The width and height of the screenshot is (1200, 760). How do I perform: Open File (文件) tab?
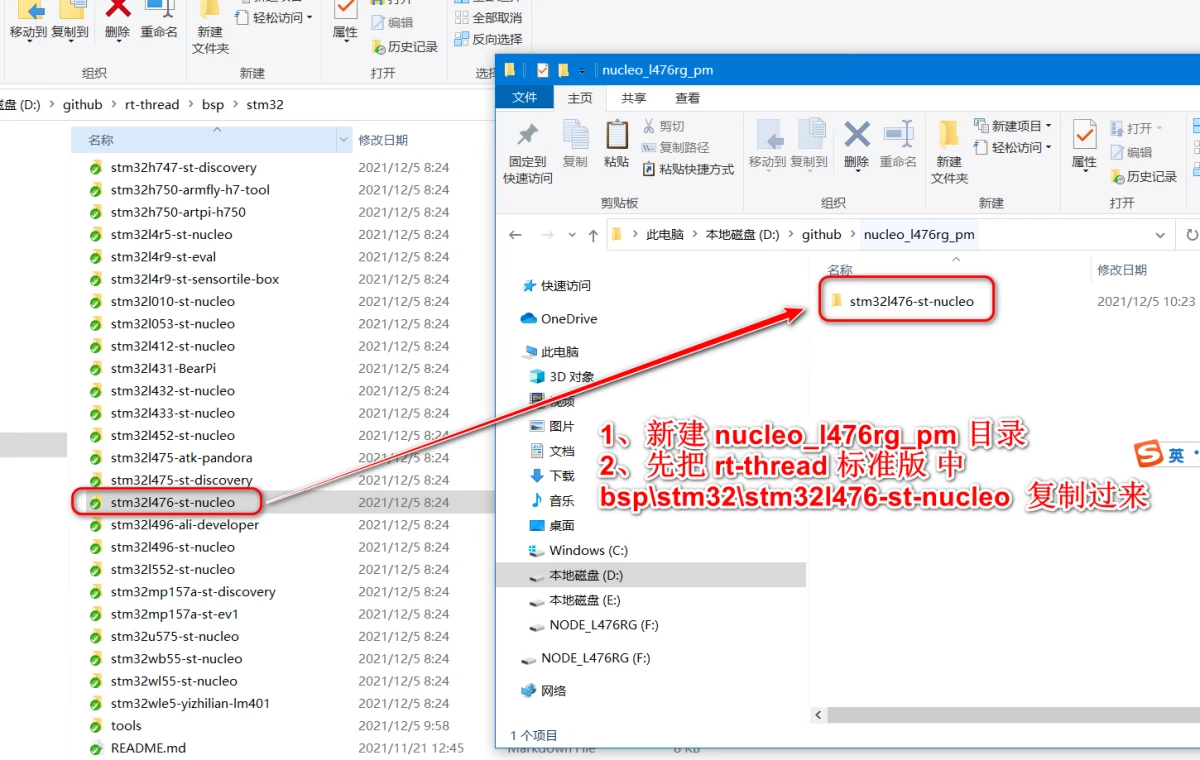525,98
